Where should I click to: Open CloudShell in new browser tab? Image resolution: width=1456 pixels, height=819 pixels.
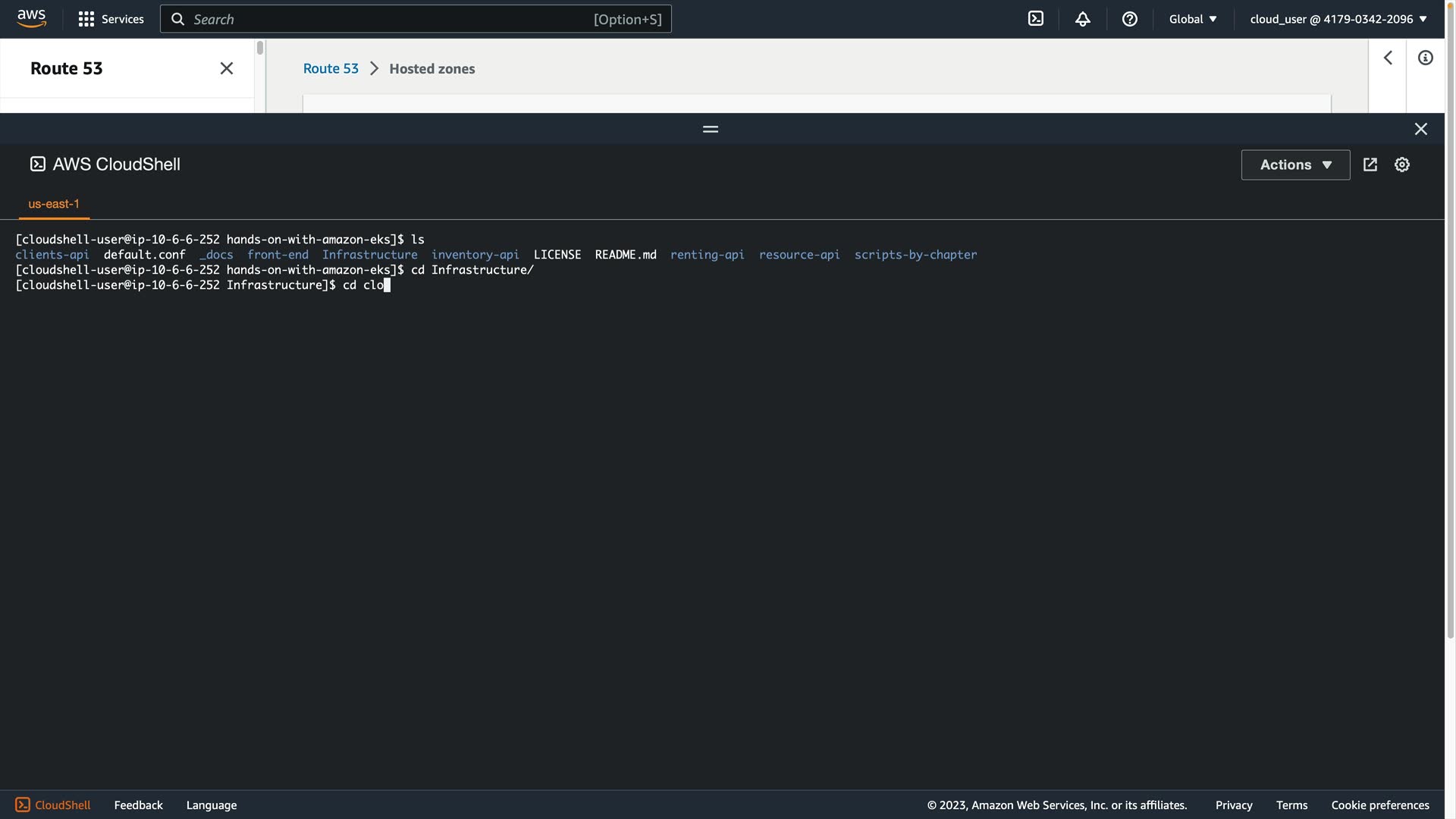[x=1370, y=165]
